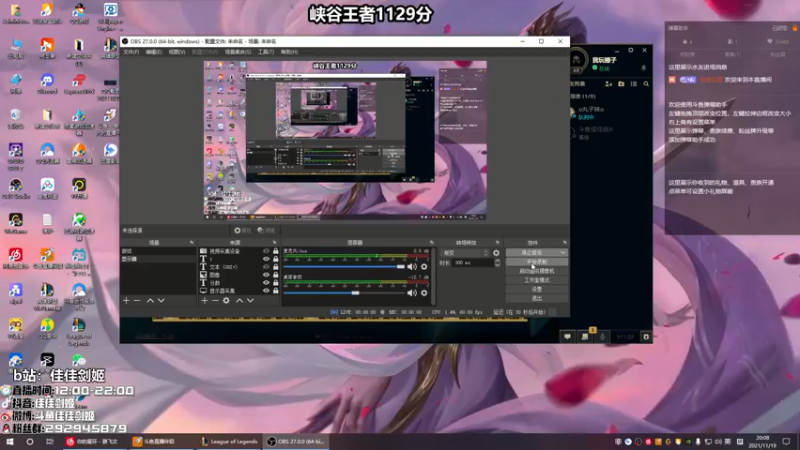Remove selected scene with minus icon

click(137, 301)
